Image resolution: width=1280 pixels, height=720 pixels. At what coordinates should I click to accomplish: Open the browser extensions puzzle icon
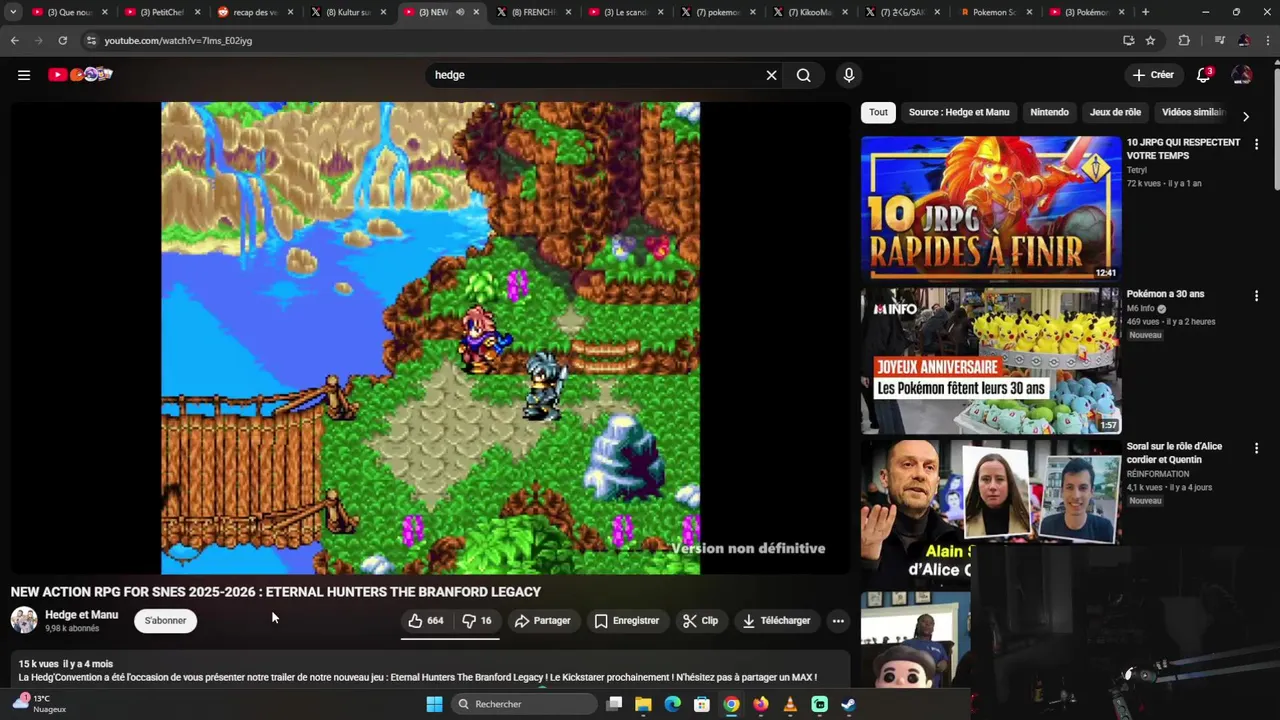tap(1184, 40)
